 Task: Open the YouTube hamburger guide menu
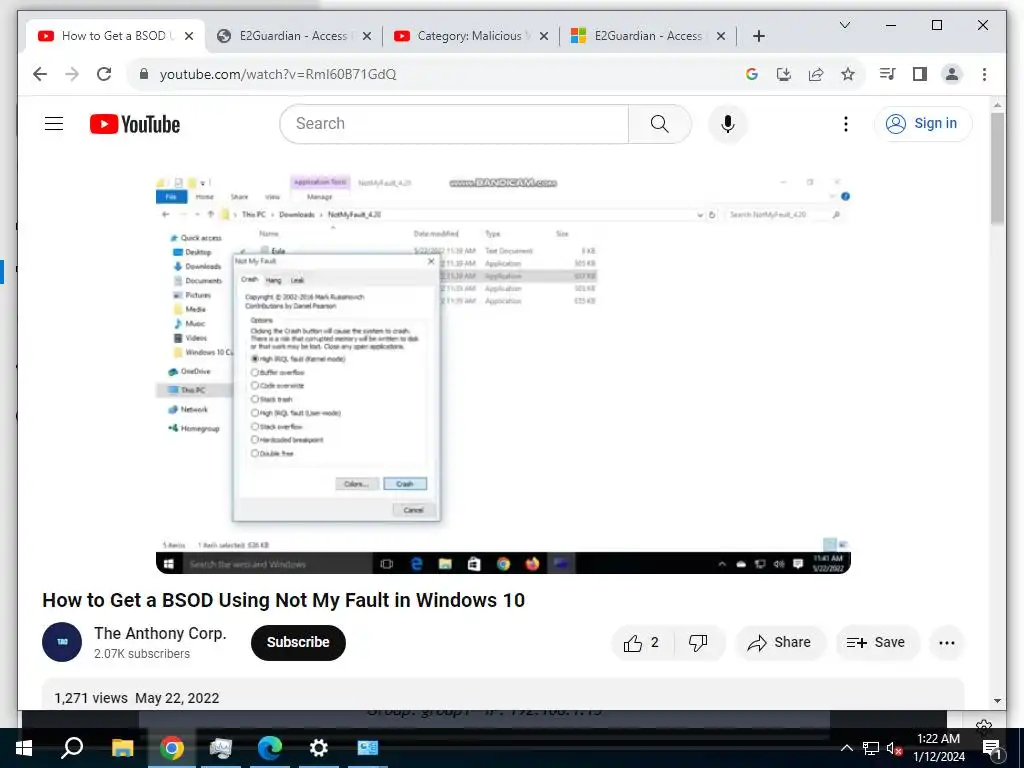[54, 123]
